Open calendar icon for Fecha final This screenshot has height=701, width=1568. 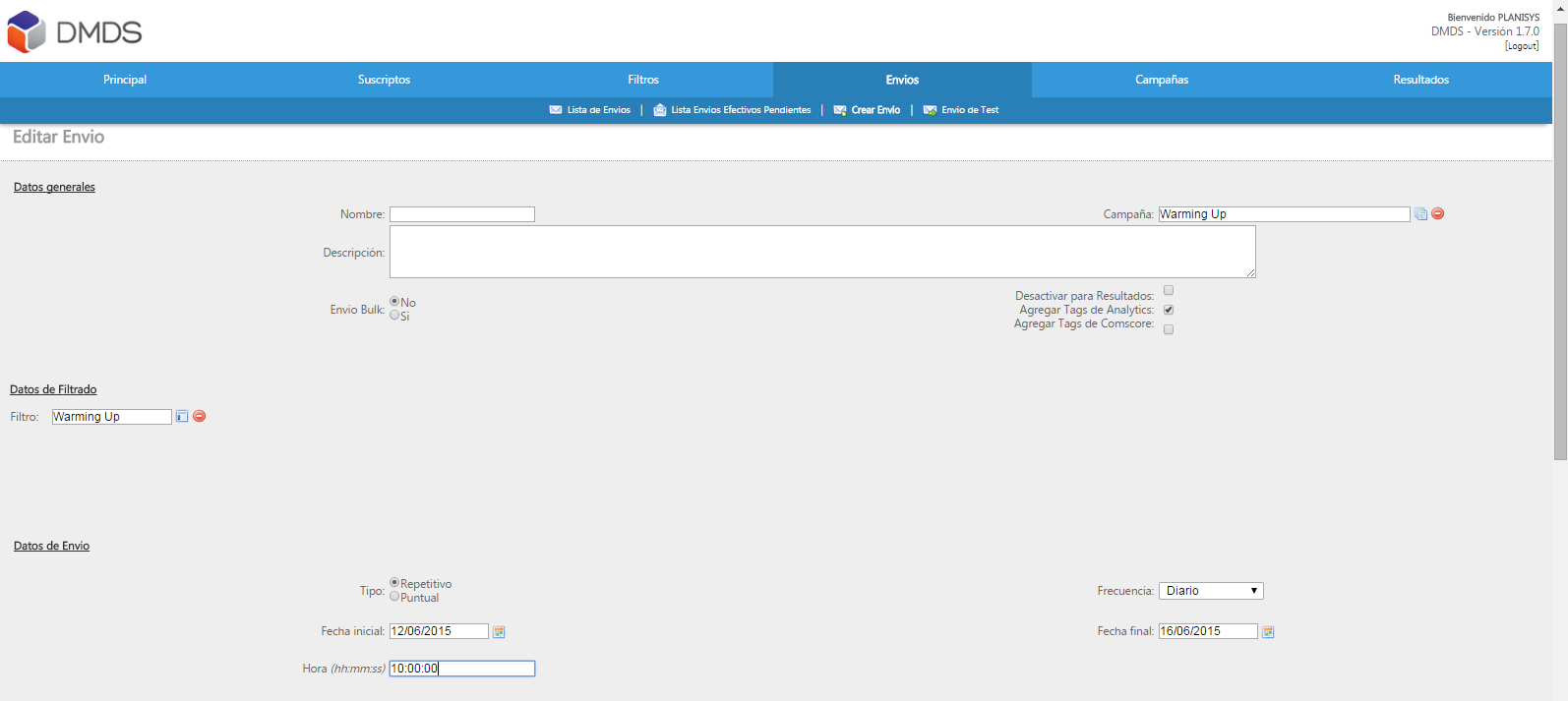click(1268, 632)
